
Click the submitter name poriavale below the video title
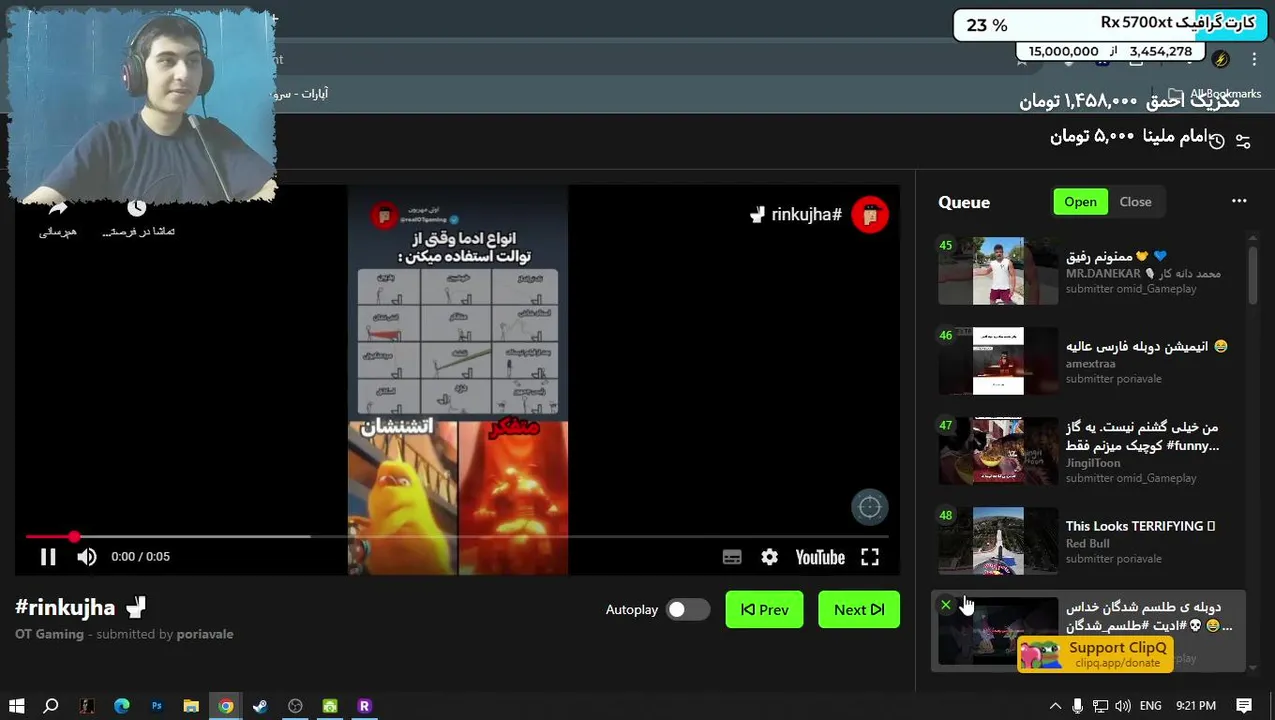click(x=205, y=634)
